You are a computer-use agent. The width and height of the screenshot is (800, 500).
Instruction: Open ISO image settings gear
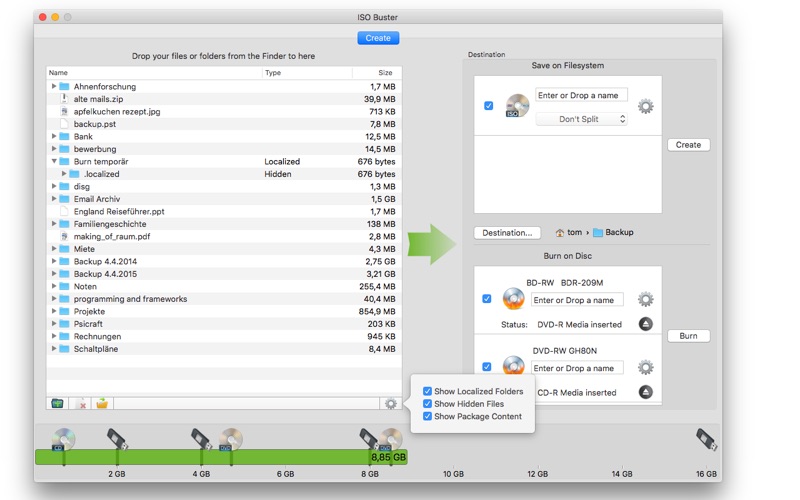click(x=645, y=106)
